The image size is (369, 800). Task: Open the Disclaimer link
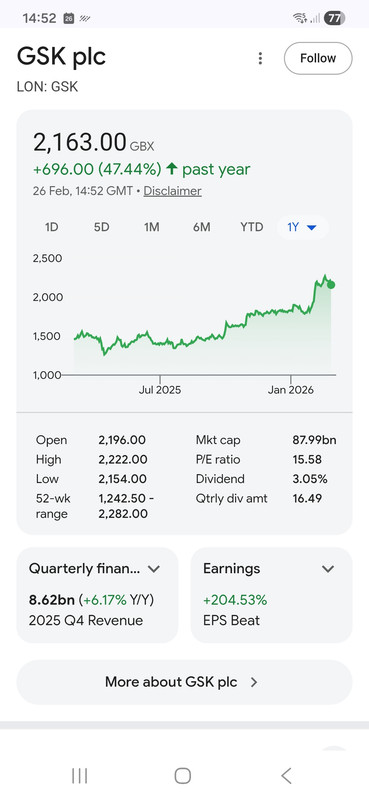[x=173, y=191]
